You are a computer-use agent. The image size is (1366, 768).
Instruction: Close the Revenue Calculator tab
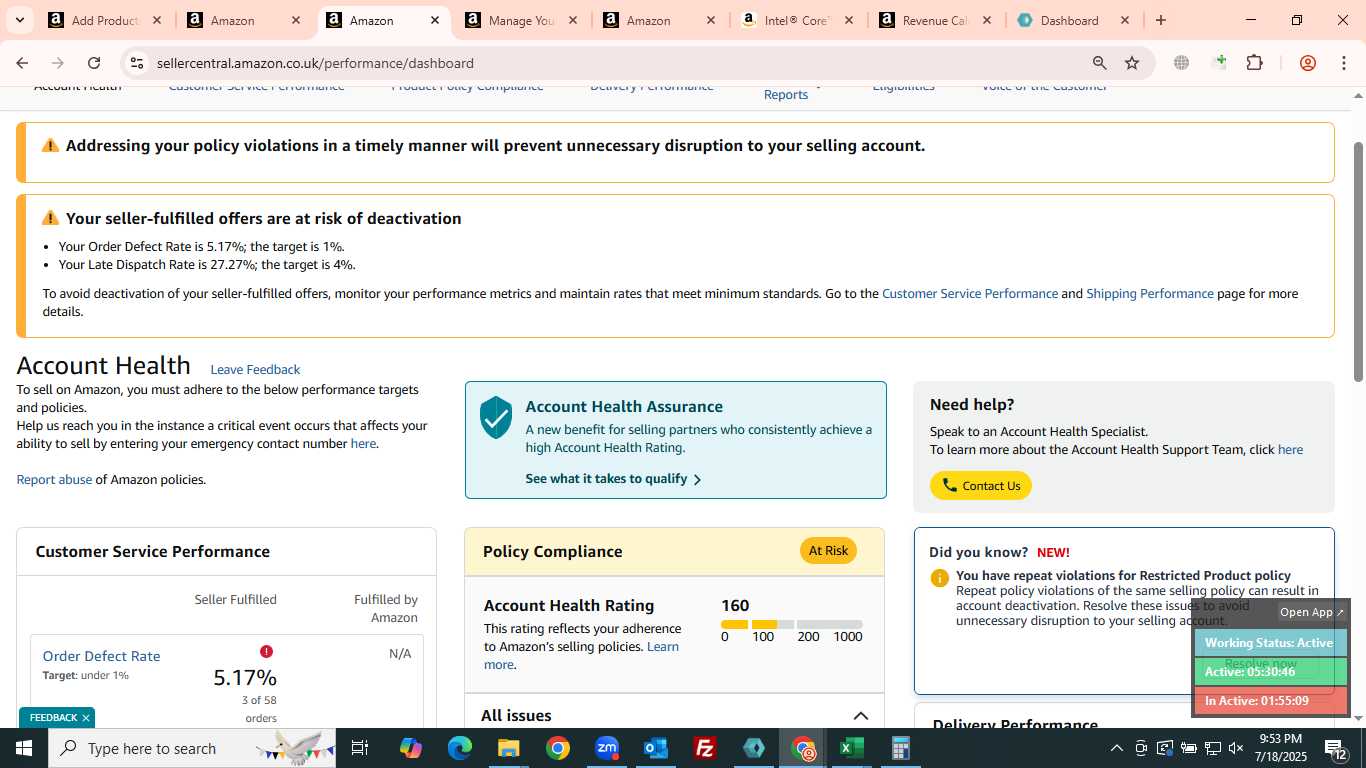tap(987, 20)
